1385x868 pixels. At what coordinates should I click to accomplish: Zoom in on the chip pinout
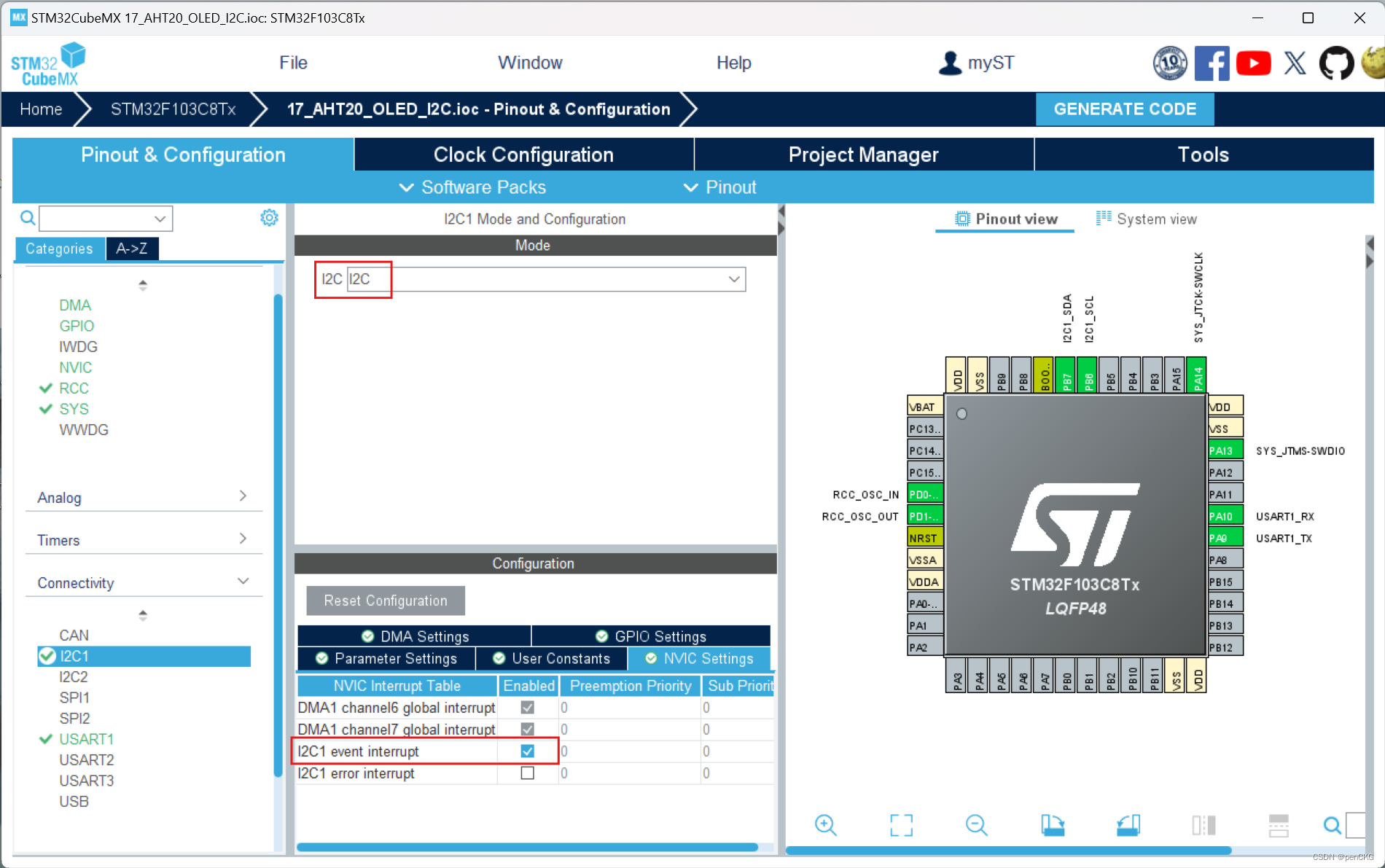(x=825, y=825)
